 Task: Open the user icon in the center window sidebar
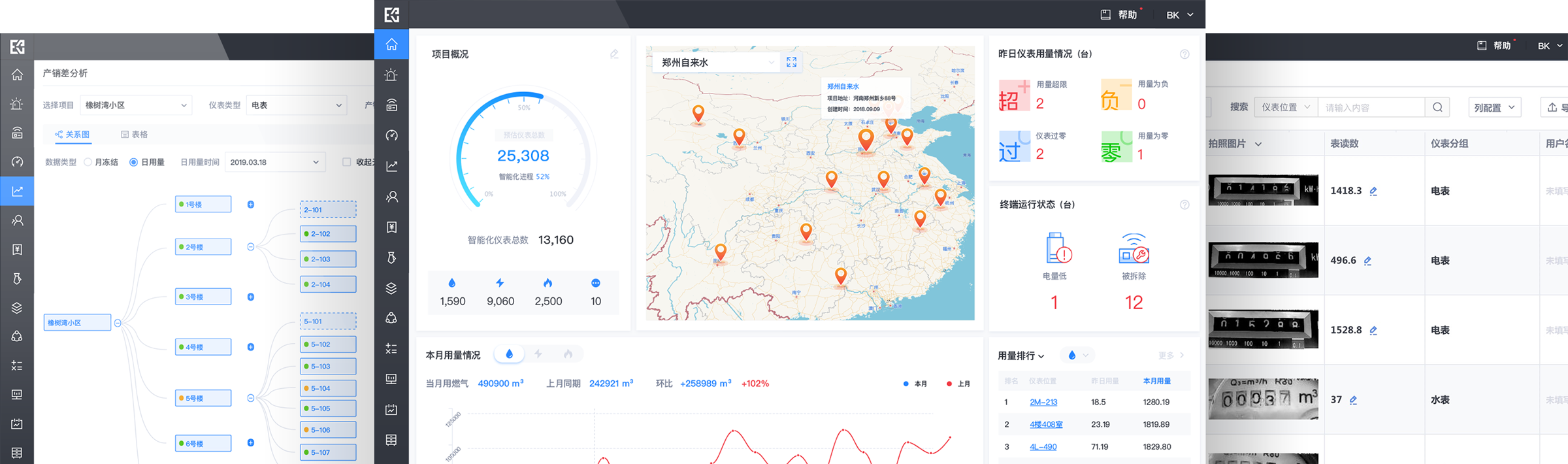pyautogui.click(x=391, y=197)
